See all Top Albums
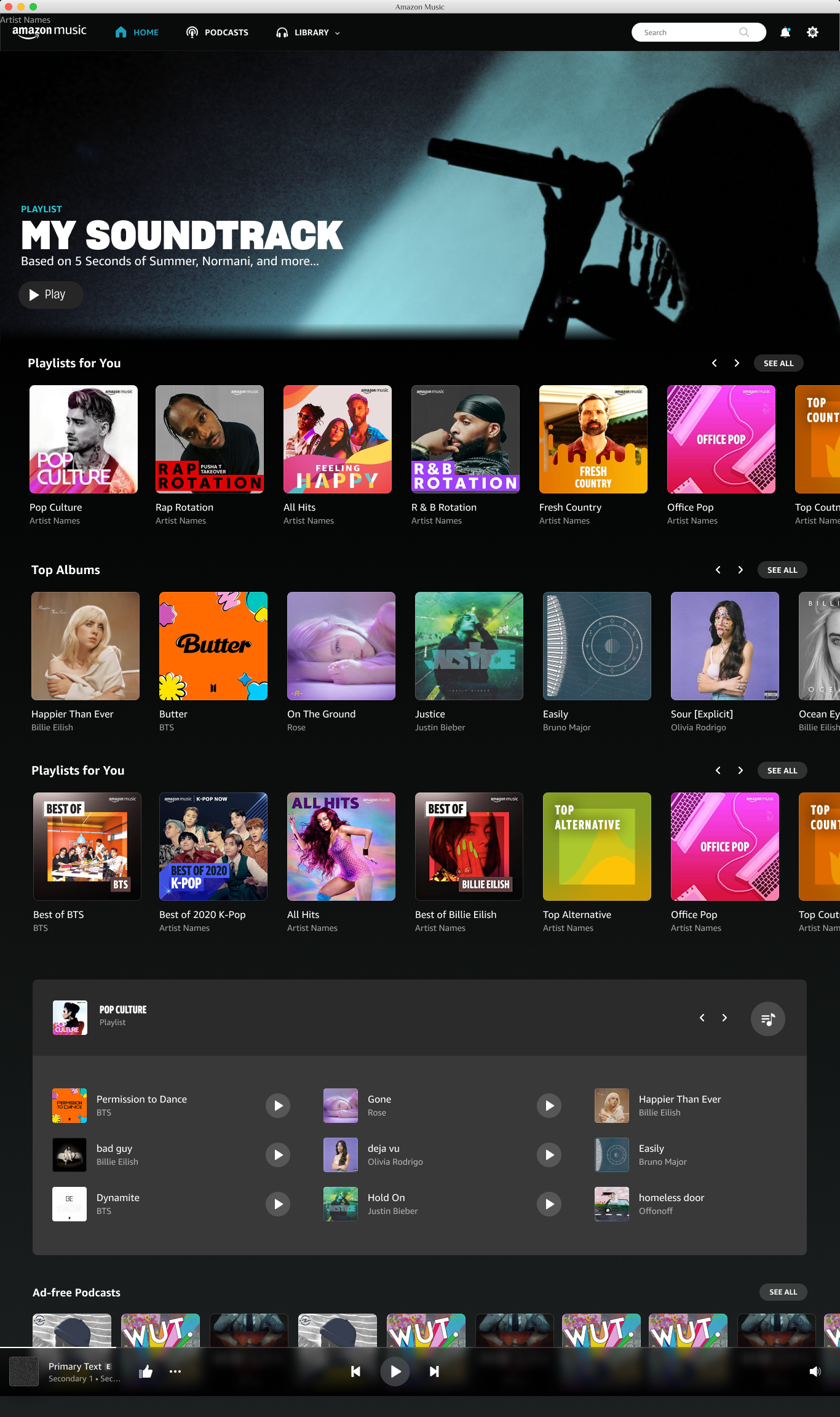Screen dimensions: 840x1417 [782, 570]
